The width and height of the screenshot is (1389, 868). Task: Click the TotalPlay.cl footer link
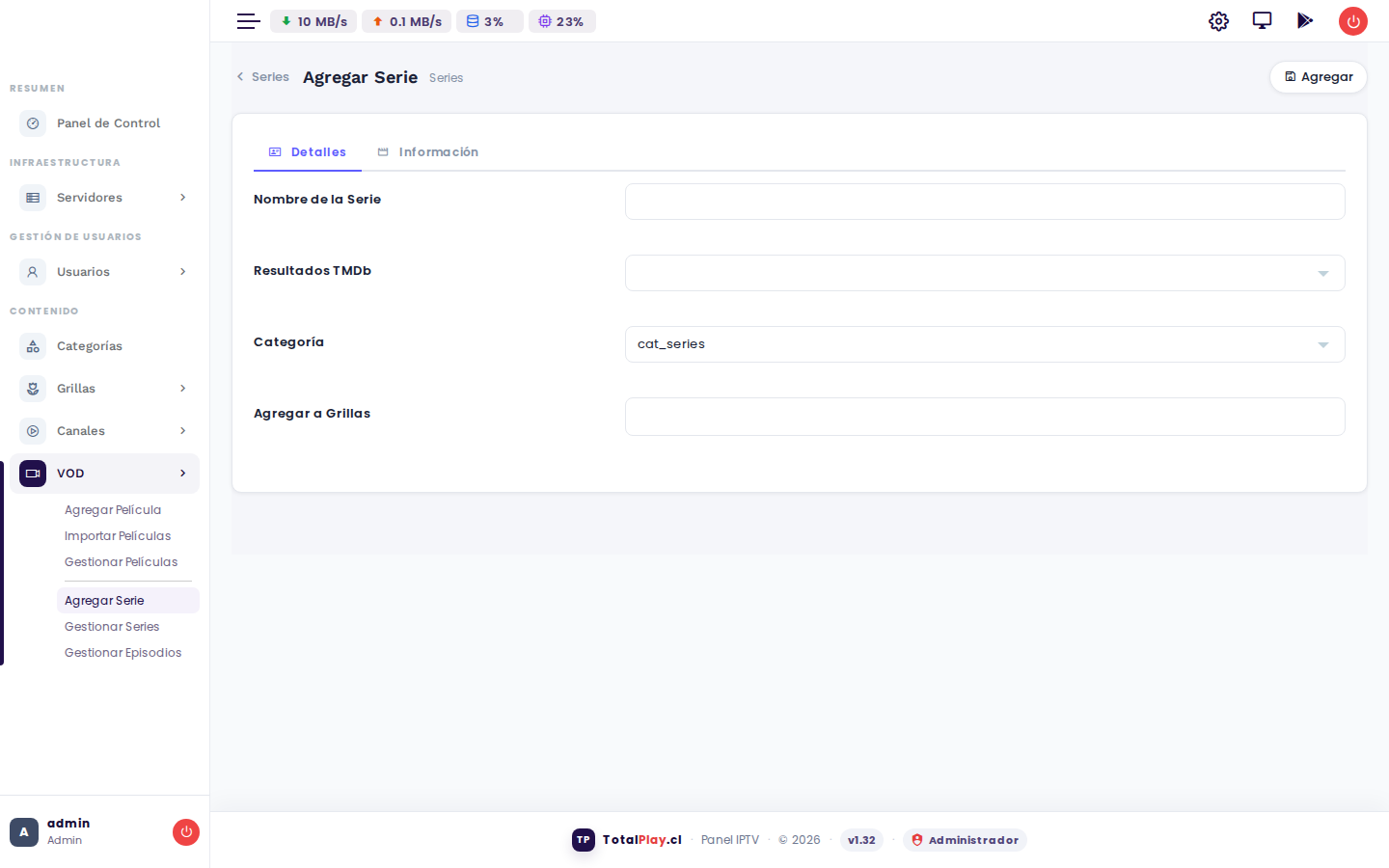tap(642, 840)
